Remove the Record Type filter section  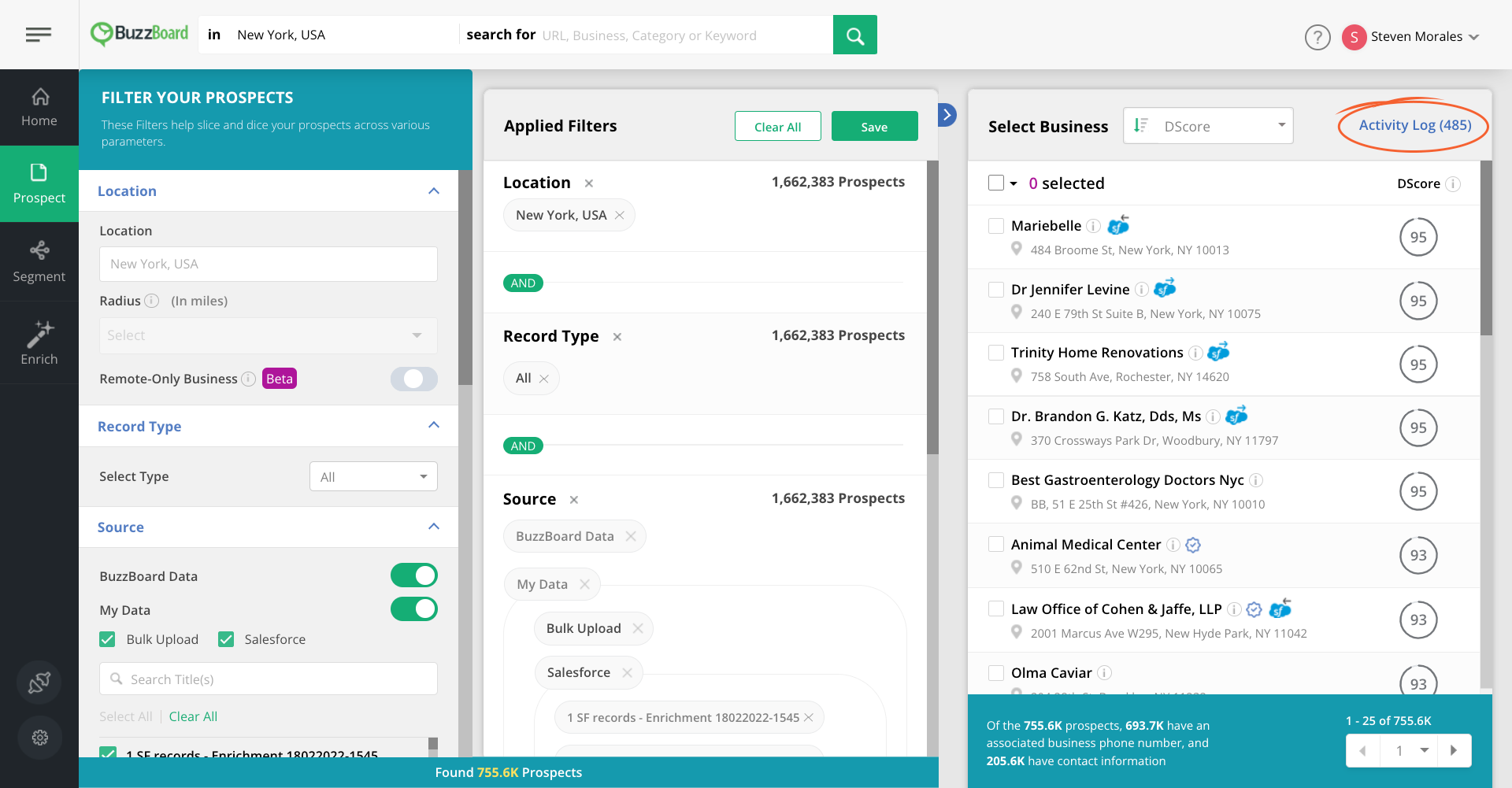point(617,337)
